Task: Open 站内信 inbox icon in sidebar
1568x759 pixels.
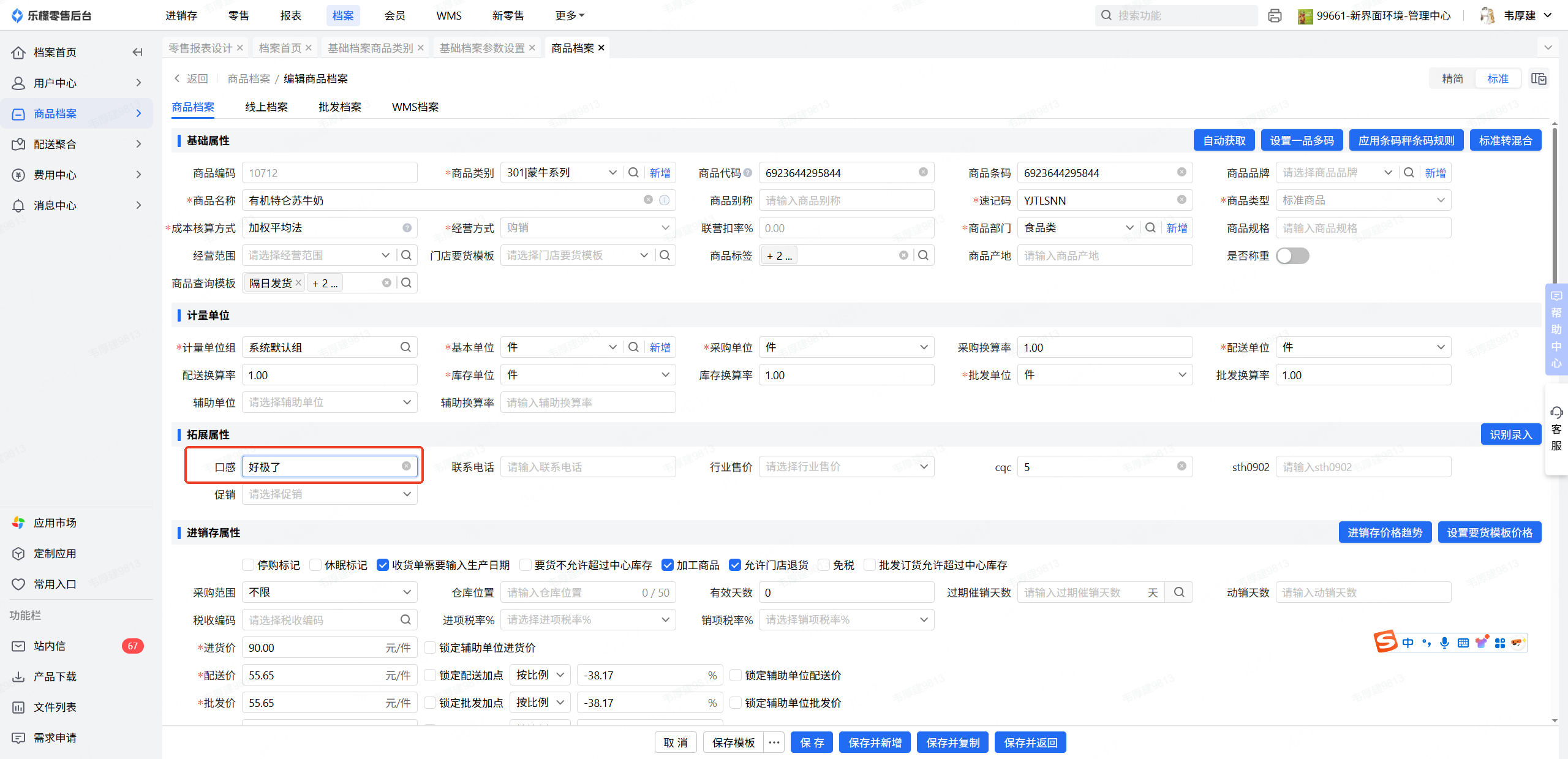Action: coord(19,646)
